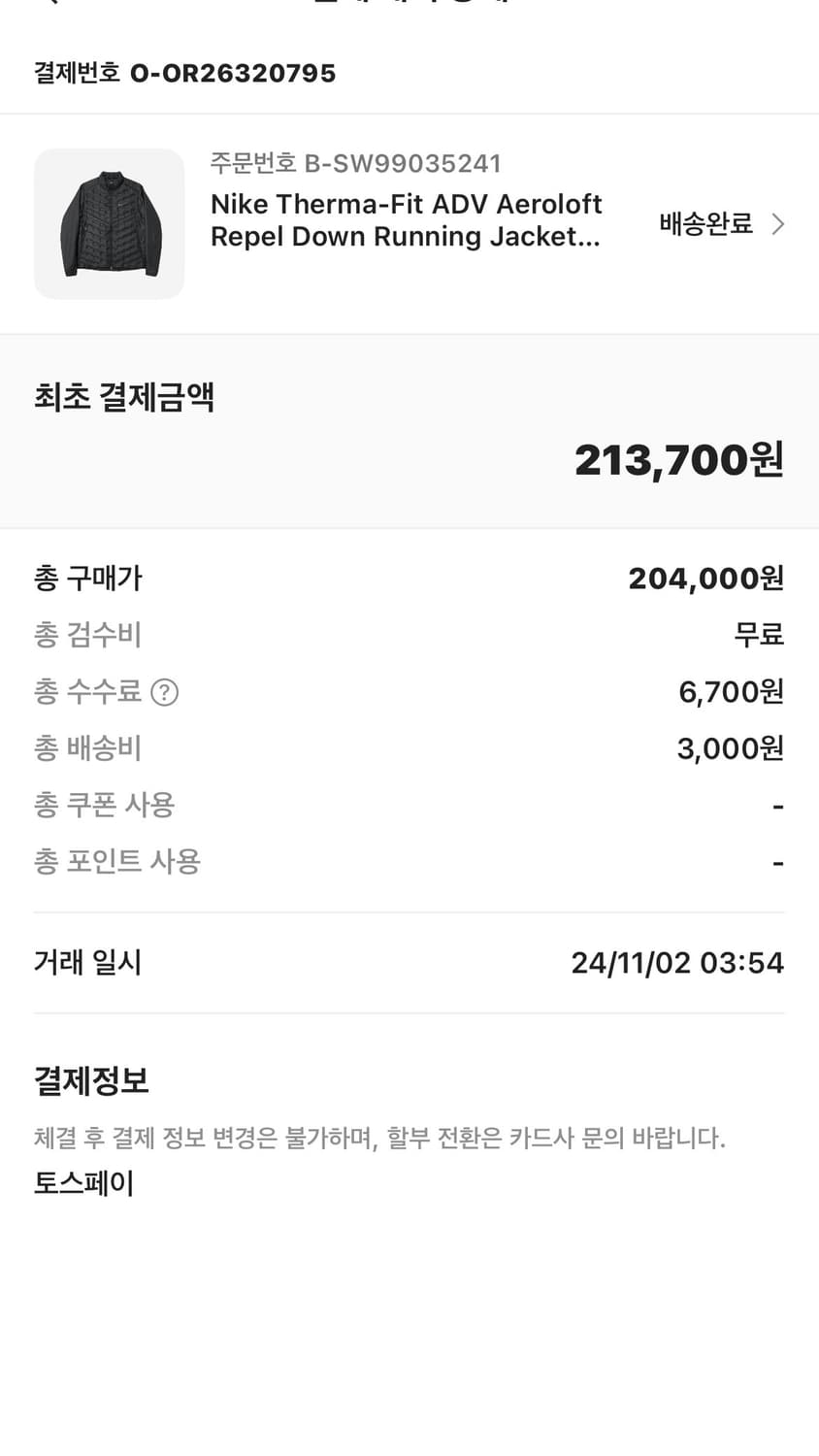
Task: Select the payment number O-OR26320795
Action: [x=232, y=73]
